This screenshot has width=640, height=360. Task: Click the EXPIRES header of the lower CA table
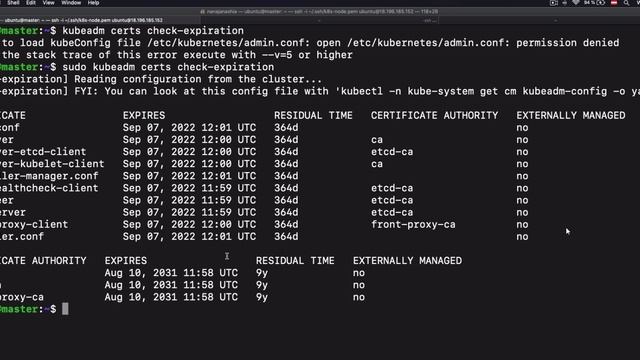[126, 261]
